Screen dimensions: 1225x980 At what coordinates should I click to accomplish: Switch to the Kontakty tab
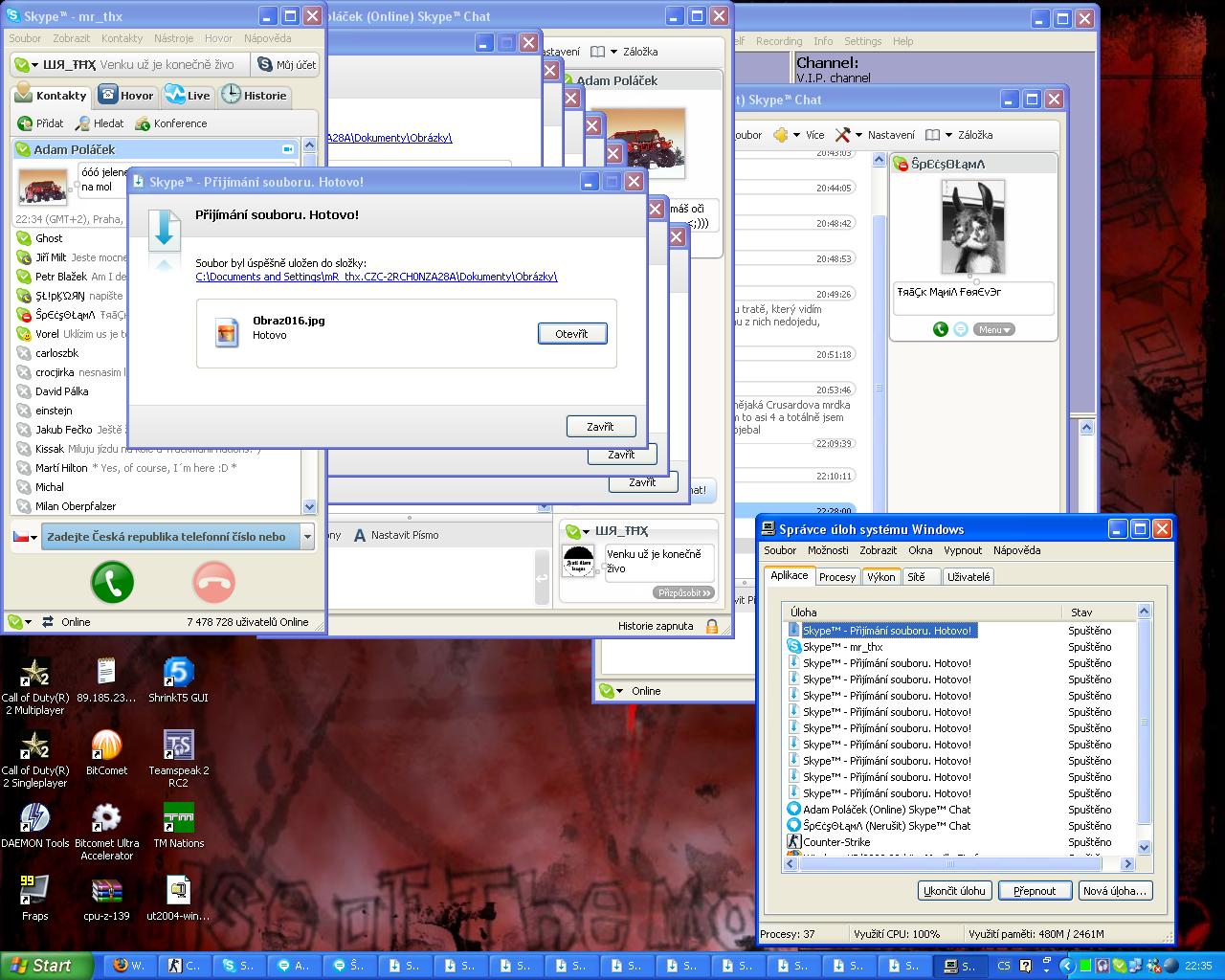click(x=52, y=96)
